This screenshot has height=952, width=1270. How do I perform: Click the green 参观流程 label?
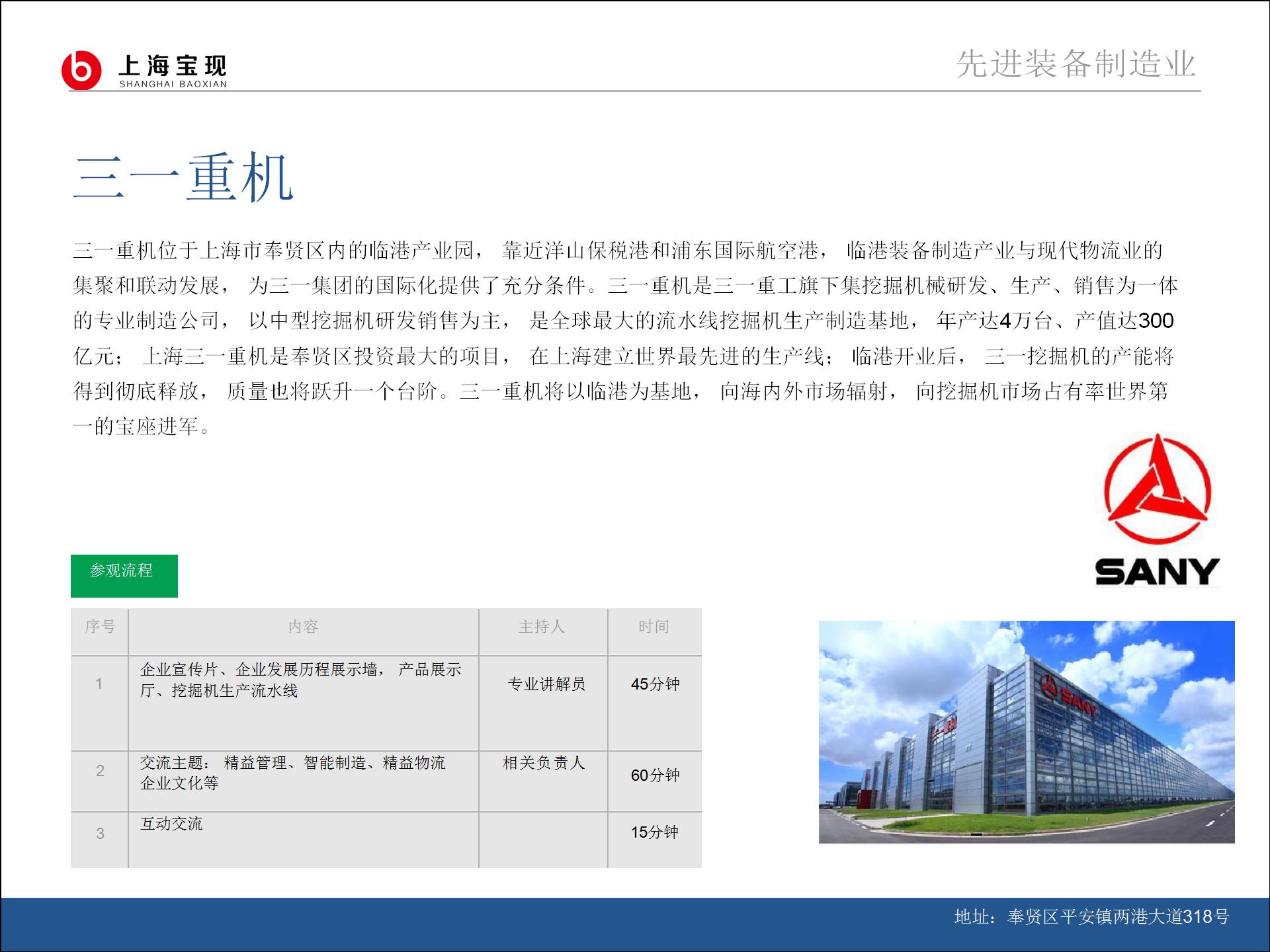pos(124,576)
